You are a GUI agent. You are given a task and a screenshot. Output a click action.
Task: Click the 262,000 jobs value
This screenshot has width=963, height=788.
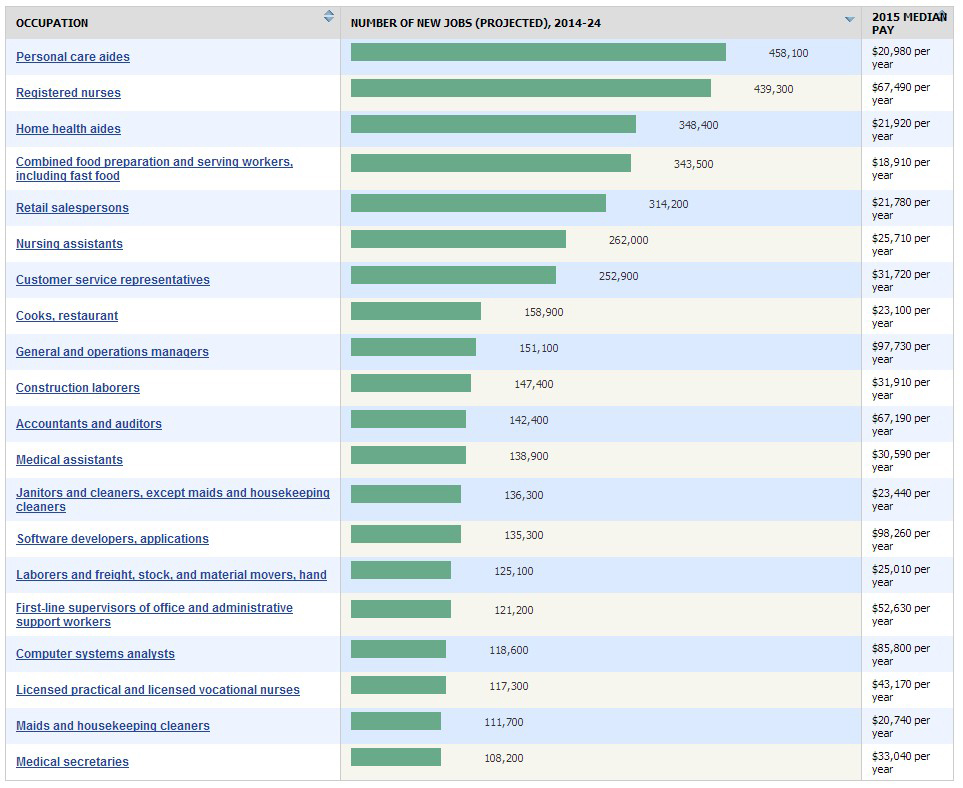point(628,240)
